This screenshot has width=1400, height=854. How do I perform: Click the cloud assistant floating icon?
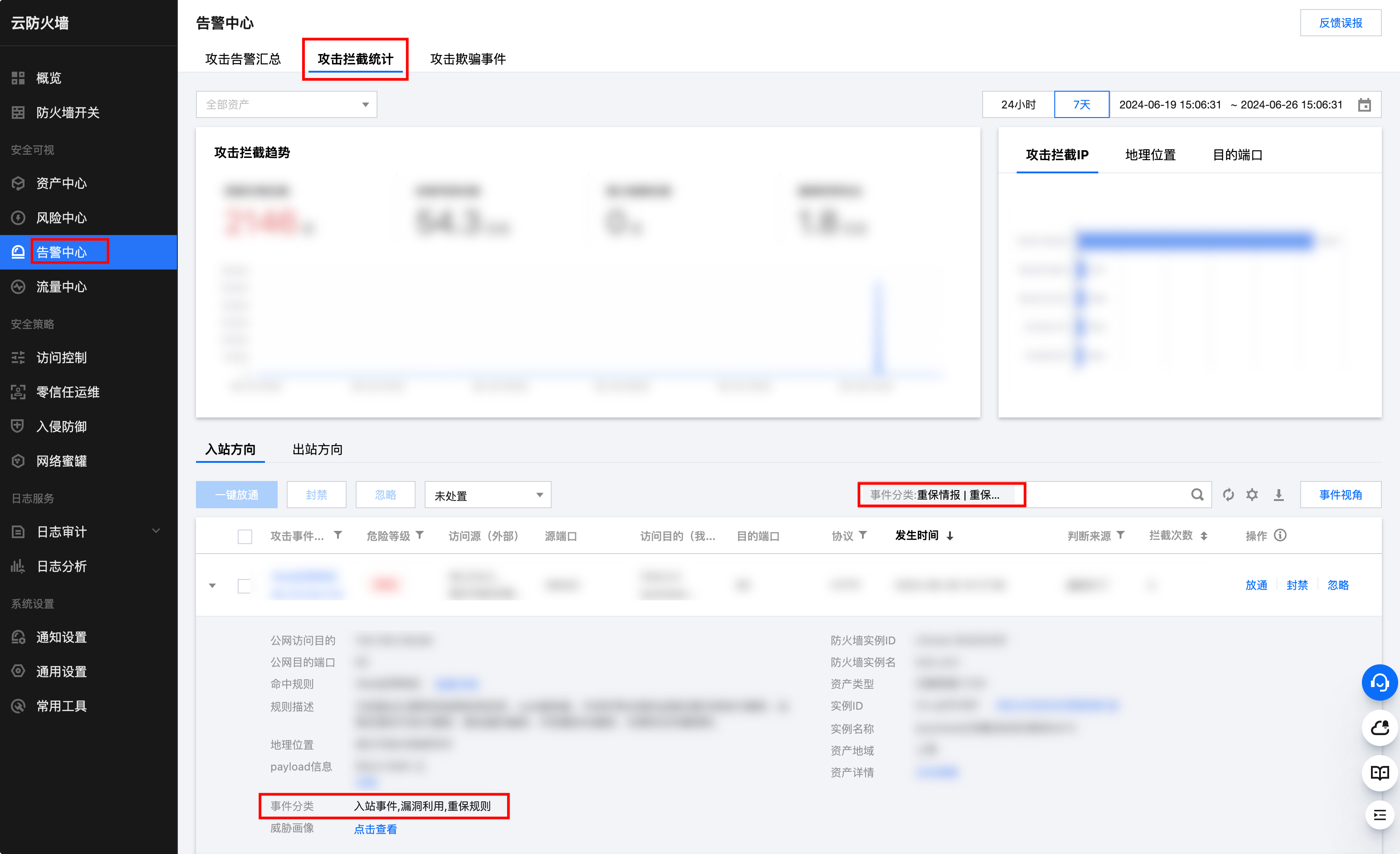(1380, 728)
